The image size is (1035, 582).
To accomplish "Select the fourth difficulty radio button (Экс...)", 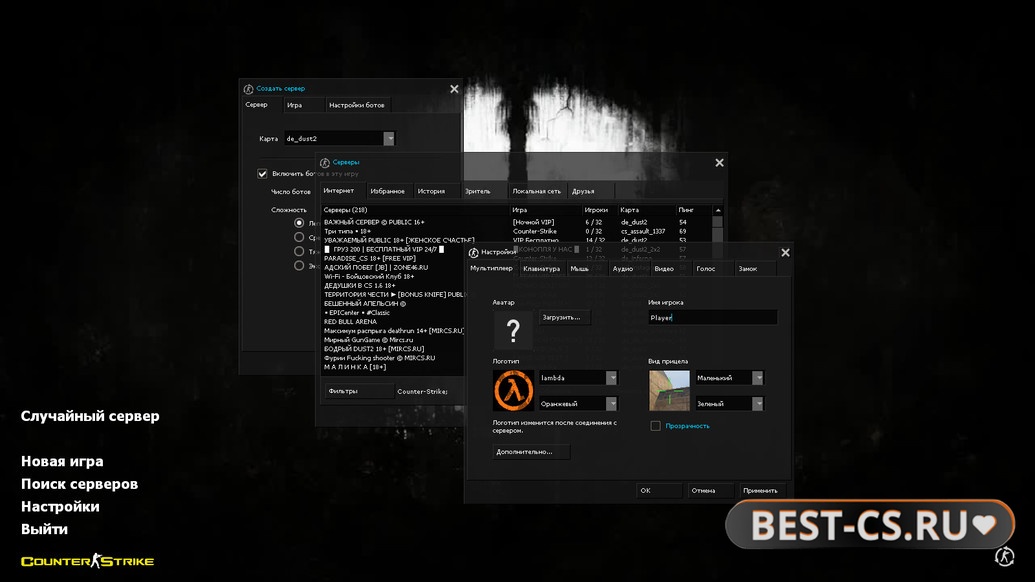I will pyautogui.click(x=299, y=265).
